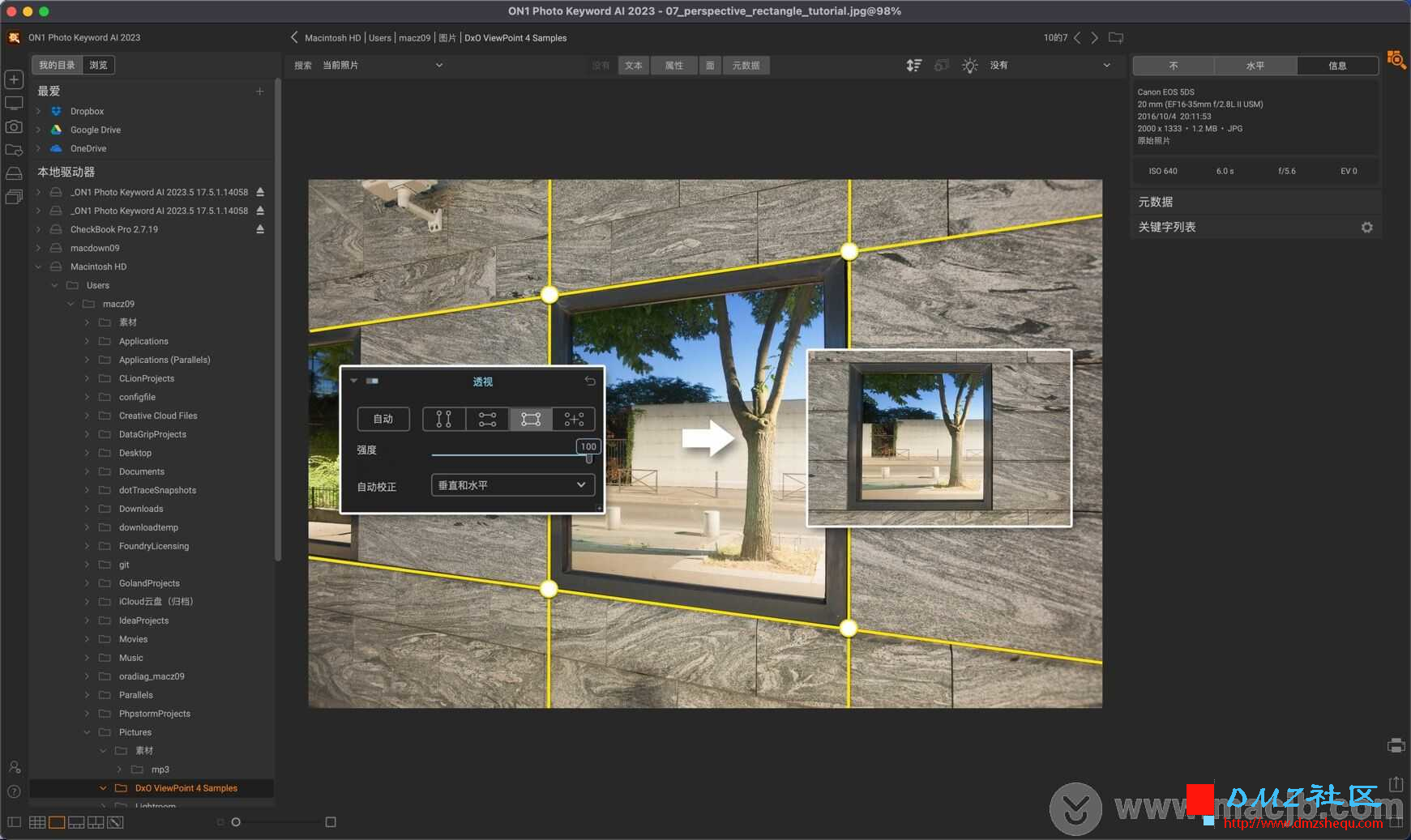The height and width of the screenshot is (840, 1411).
Task: Open the user account icon at sidebar bottom
Action: (x=14, y=767)
